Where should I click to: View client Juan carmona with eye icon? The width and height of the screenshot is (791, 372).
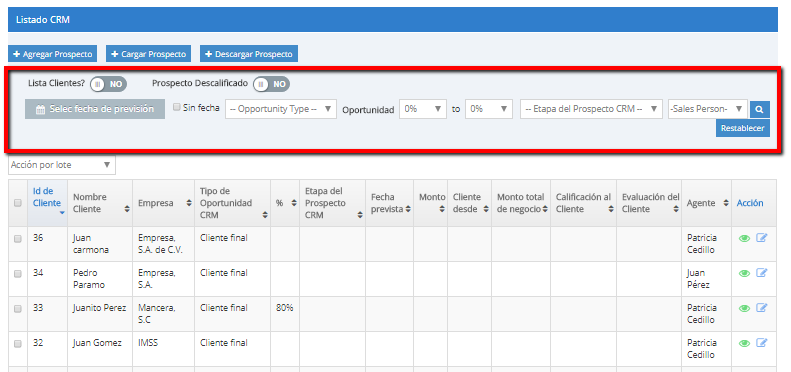click(744, 238)
